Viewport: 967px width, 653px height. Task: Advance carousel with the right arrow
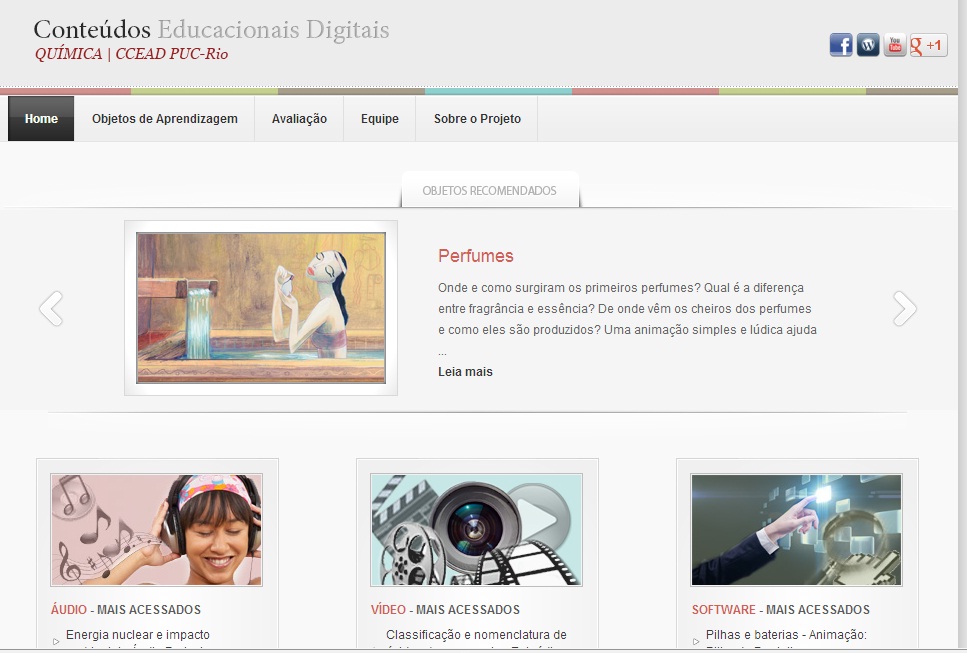(x=904, y=308)
